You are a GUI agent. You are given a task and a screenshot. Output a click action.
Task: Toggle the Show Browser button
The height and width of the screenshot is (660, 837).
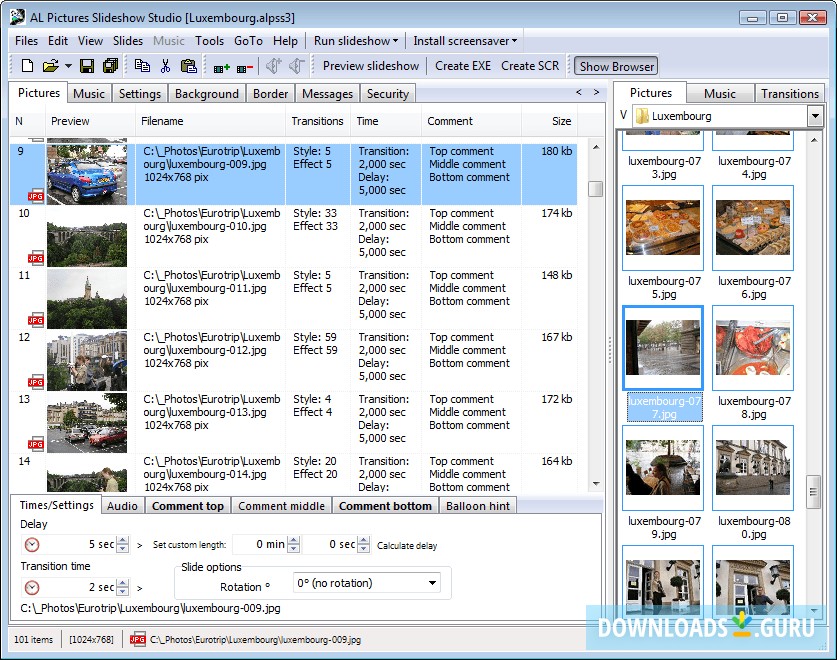(x=616, y=66)
